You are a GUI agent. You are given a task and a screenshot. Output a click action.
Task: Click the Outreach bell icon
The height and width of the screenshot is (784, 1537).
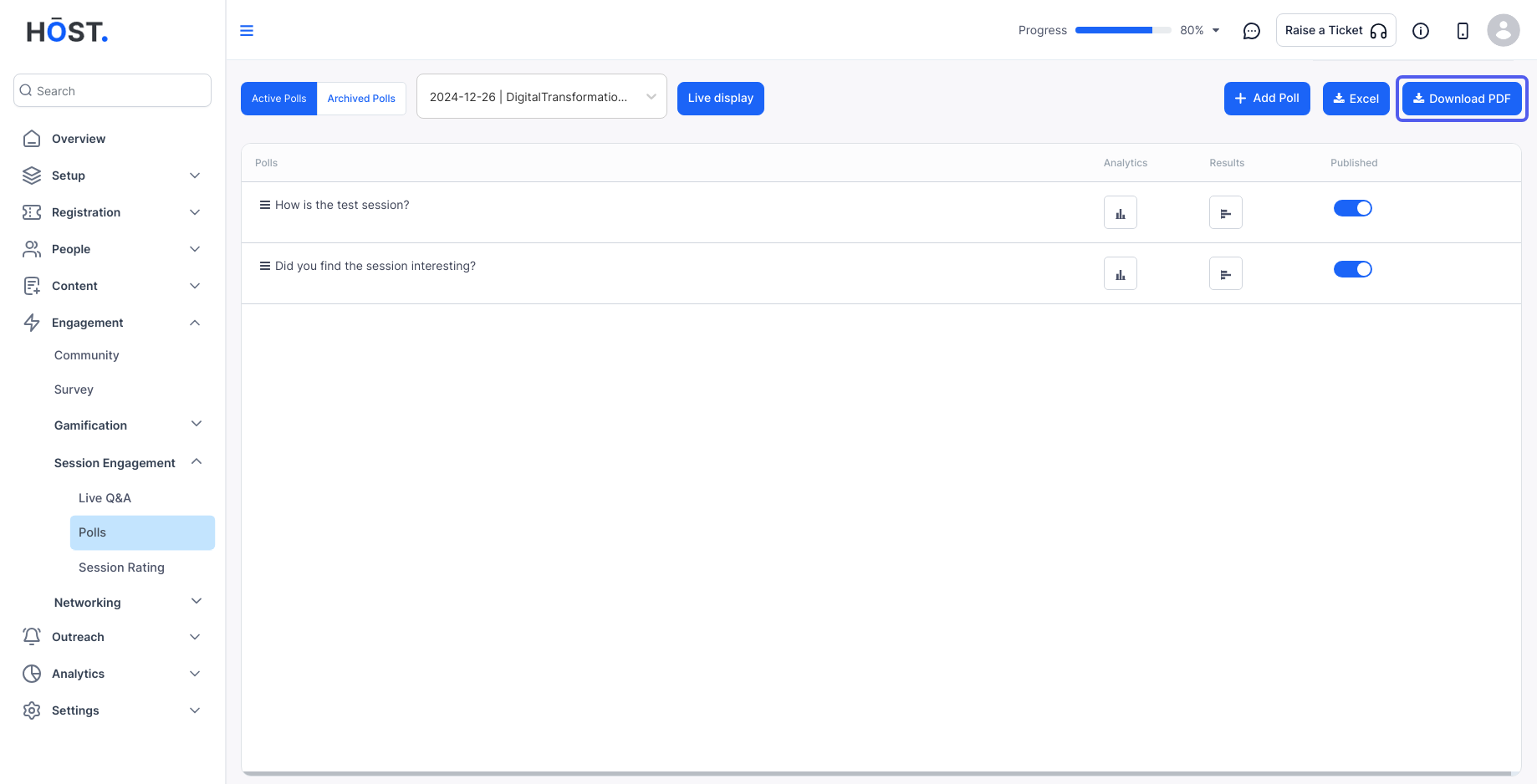tap(32, 637)
